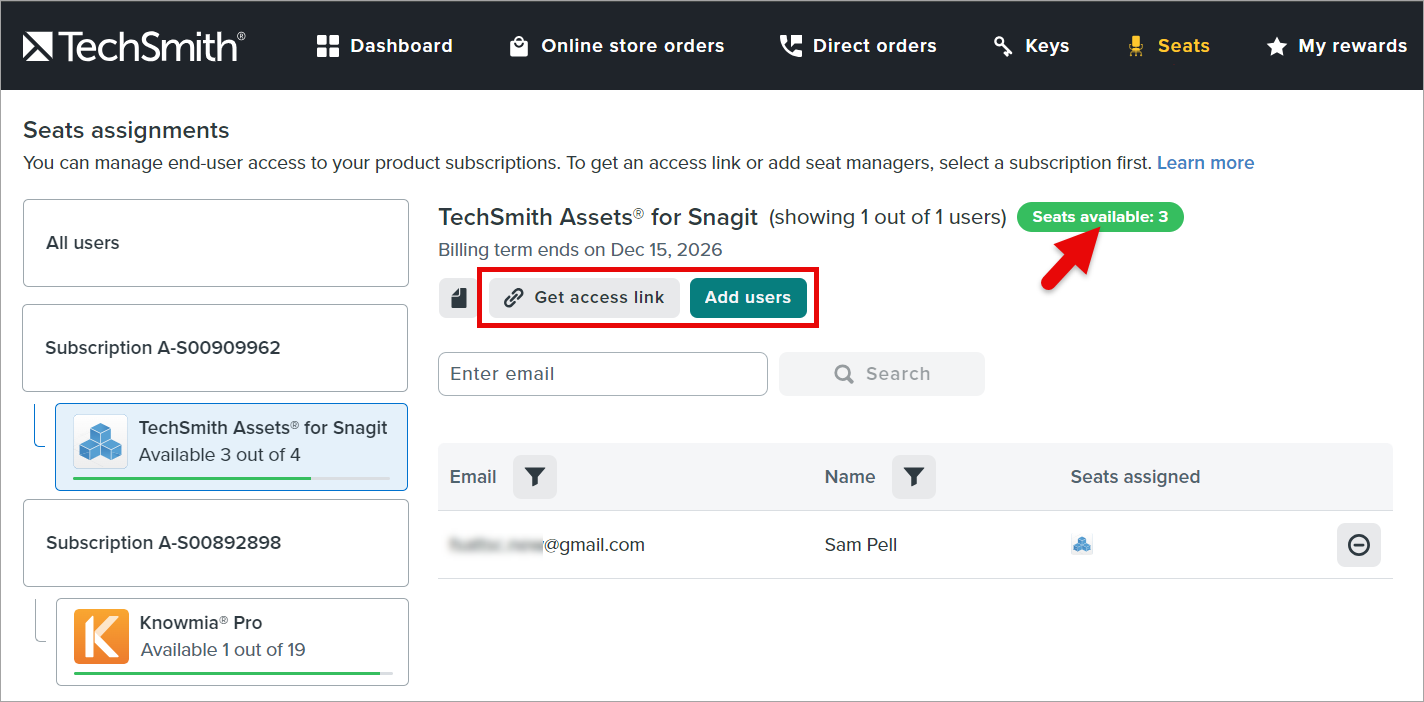Click the Add users button
The height and width of the screenshot is (702, 1424).
[x=748, y=298]
